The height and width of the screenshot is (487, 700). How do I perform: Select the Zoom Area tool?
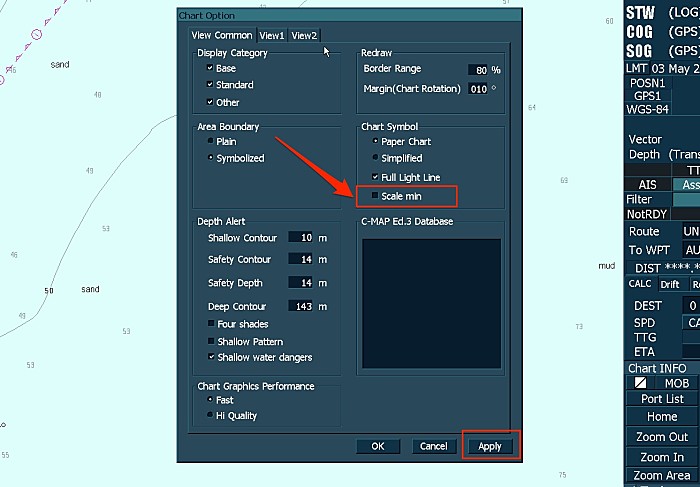(x=662, y=476)
